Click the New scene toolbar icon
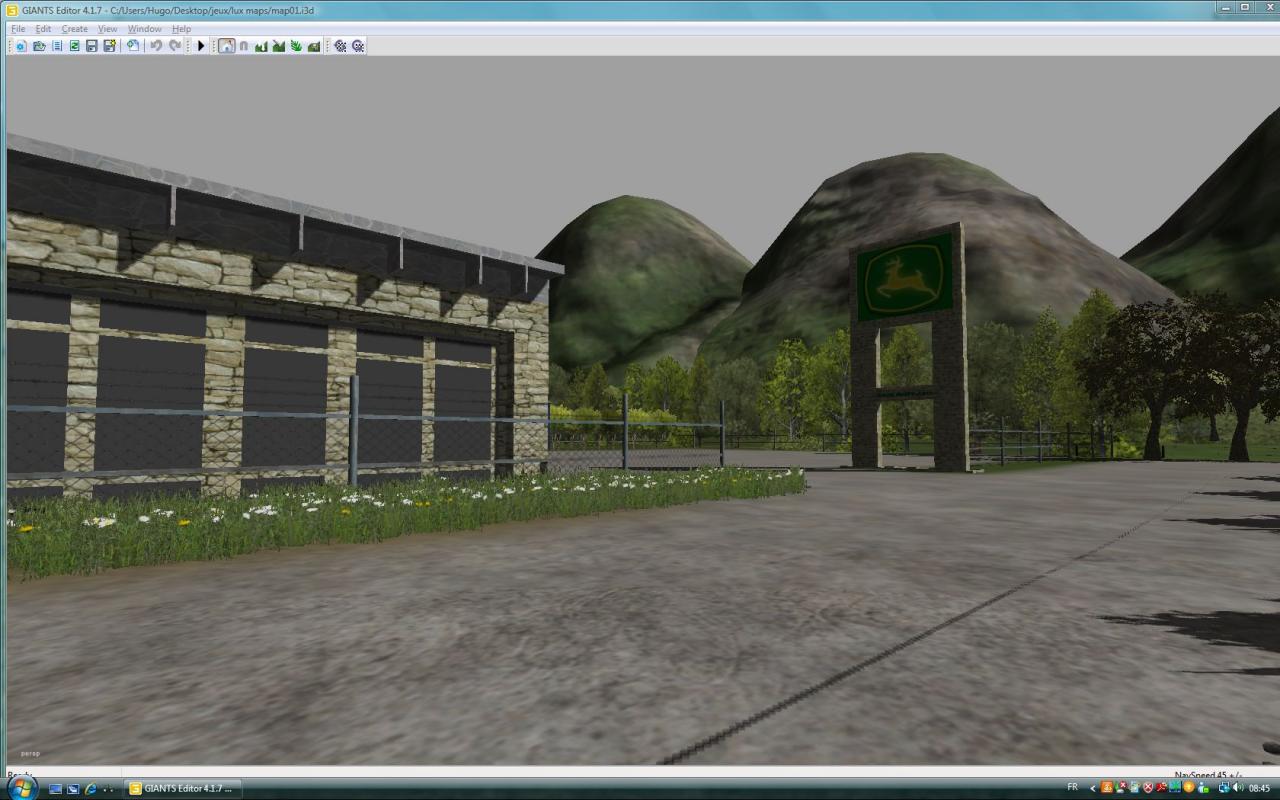Viewport: 1280px width, 800px height. click(x=21, y=46)
